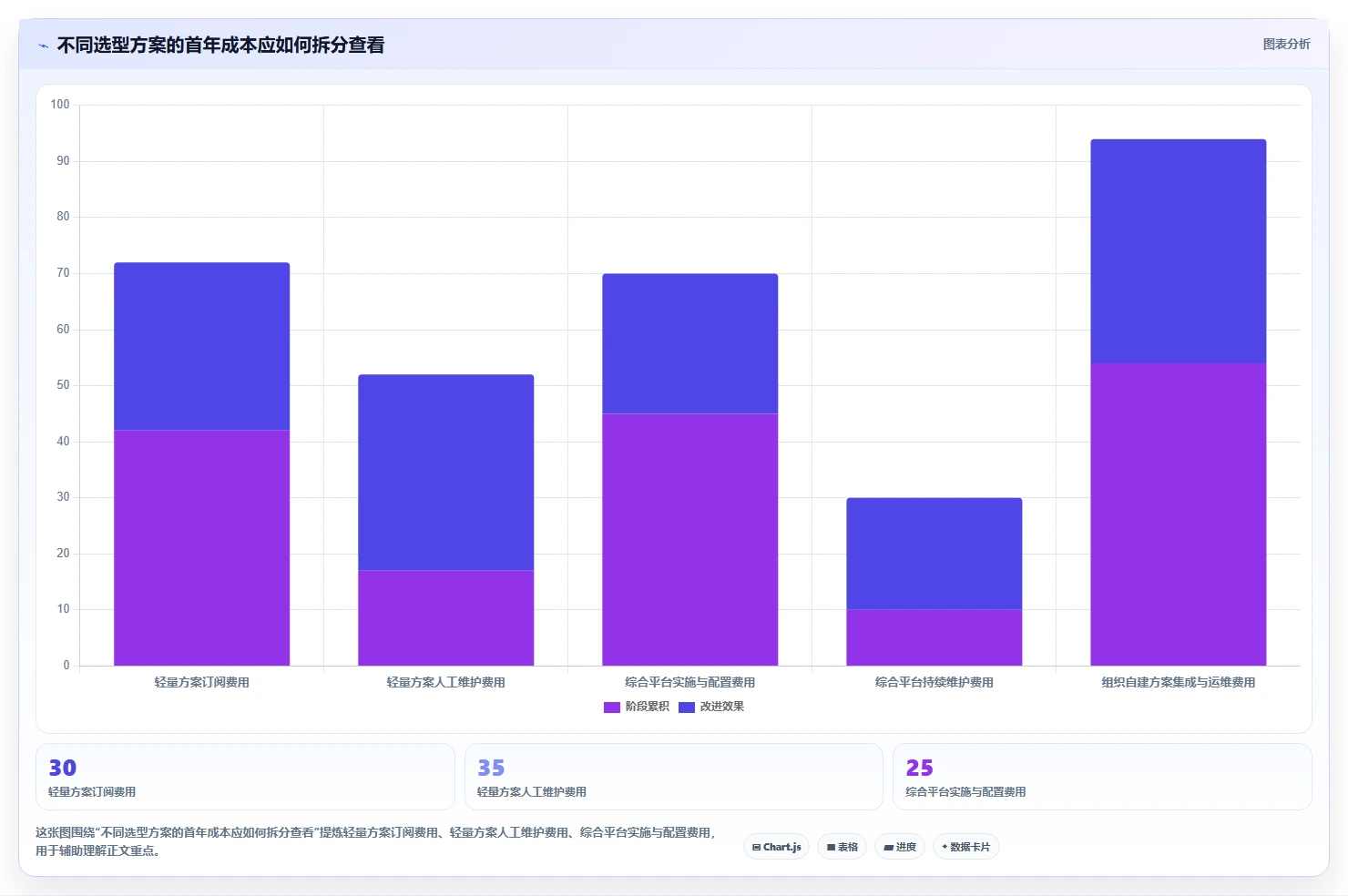Screen dimensions: 1348x896
Task: Click the 轻量方案人工维护费用 x-axis label
Action: [446, 682]
